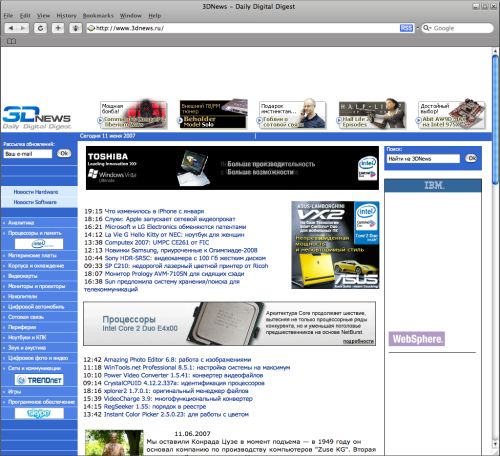
Task: Open the iPhone news headline at 19:15
Action: tap(144, 211)
